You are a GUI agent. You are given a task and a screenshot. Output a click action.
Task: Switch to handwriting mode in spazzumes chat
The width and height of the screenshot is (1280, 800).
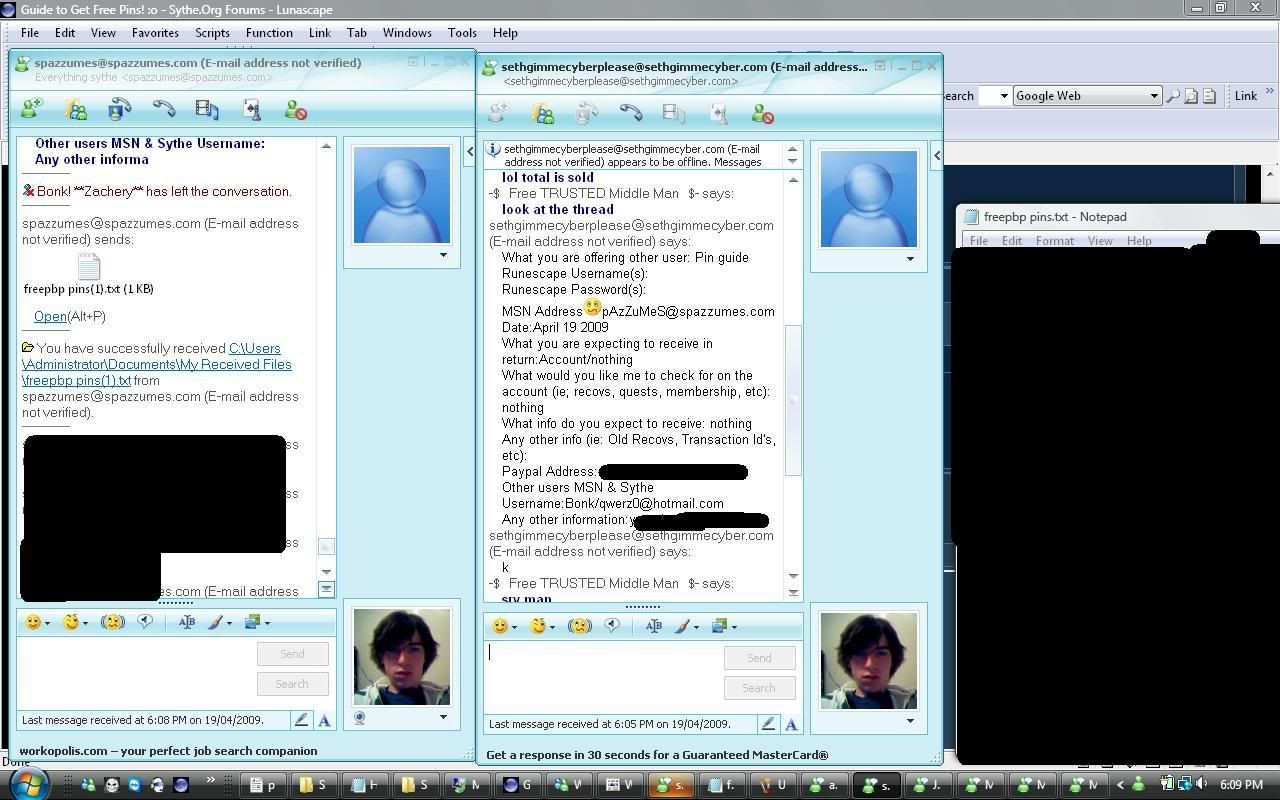tap(301, 720)
